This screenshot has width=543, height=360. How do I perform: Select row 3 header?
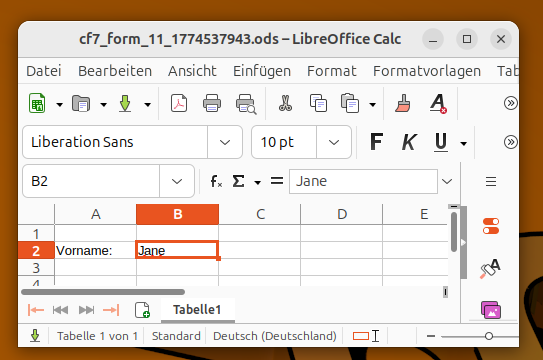tap(36, 268)
